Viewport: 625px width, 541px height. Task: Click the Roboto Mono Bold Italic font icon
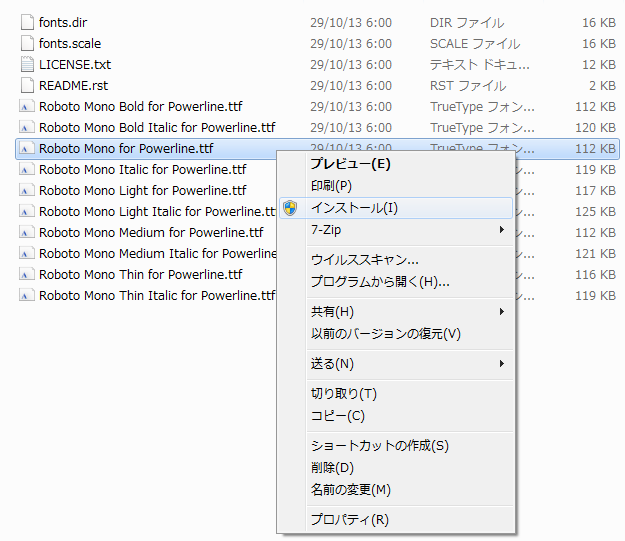27,128
